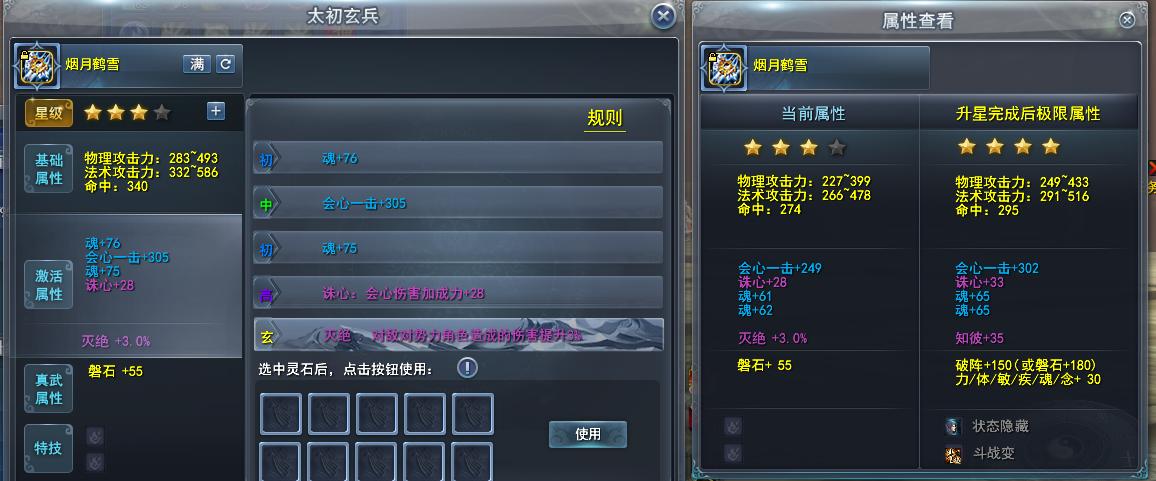Click the exclamation info icon above spirit stone slots
The image size is (1156, 481).
click(x=467, y=367)
